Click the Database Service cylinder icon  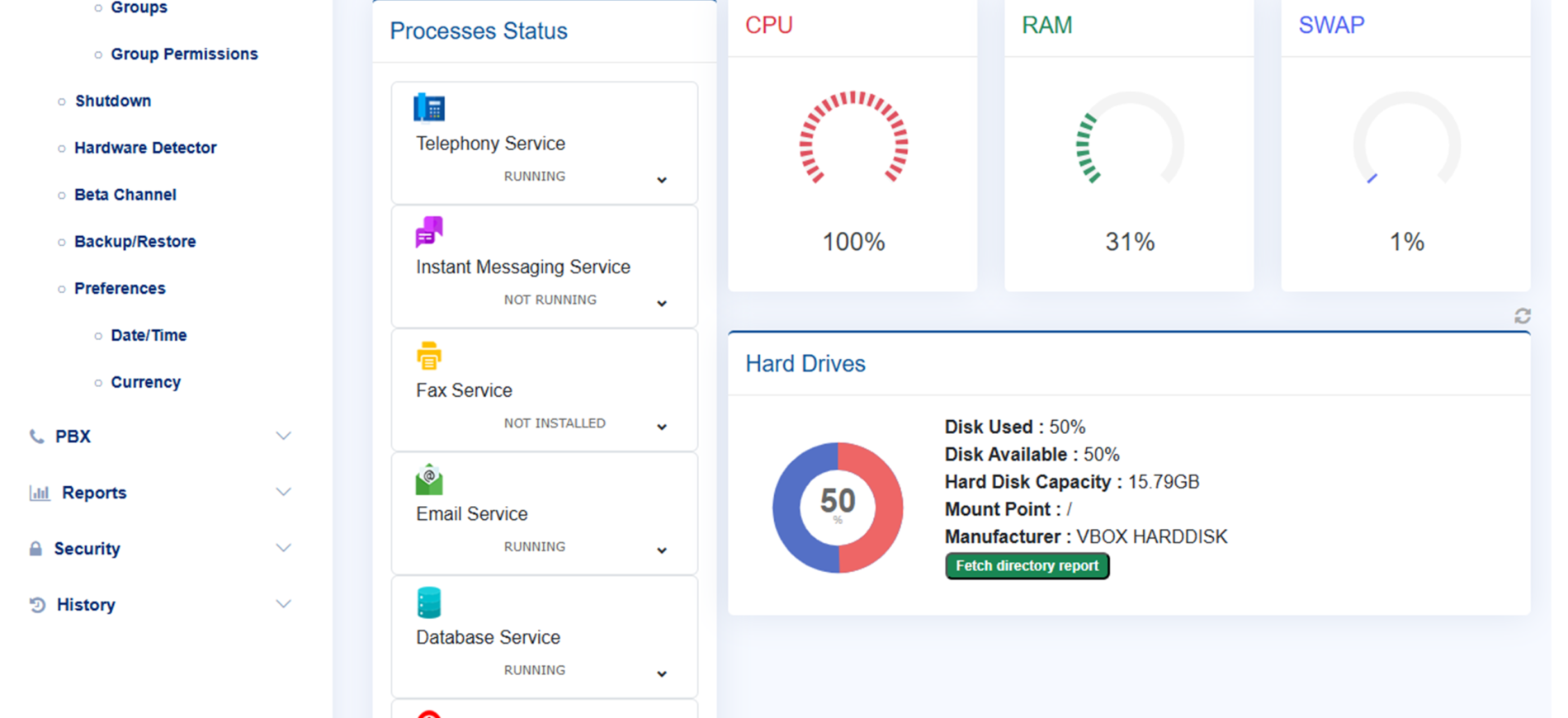429,602
